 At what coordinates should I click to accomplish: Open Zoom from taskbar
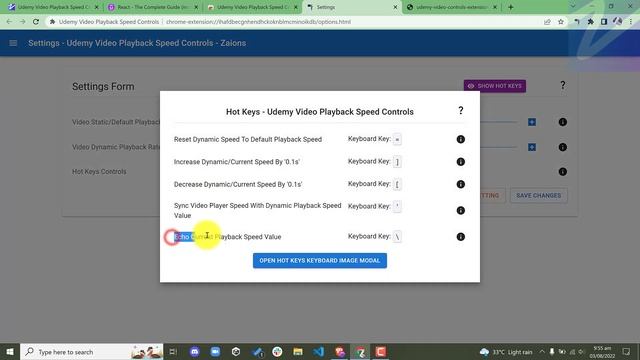click(x=215, y=351)
